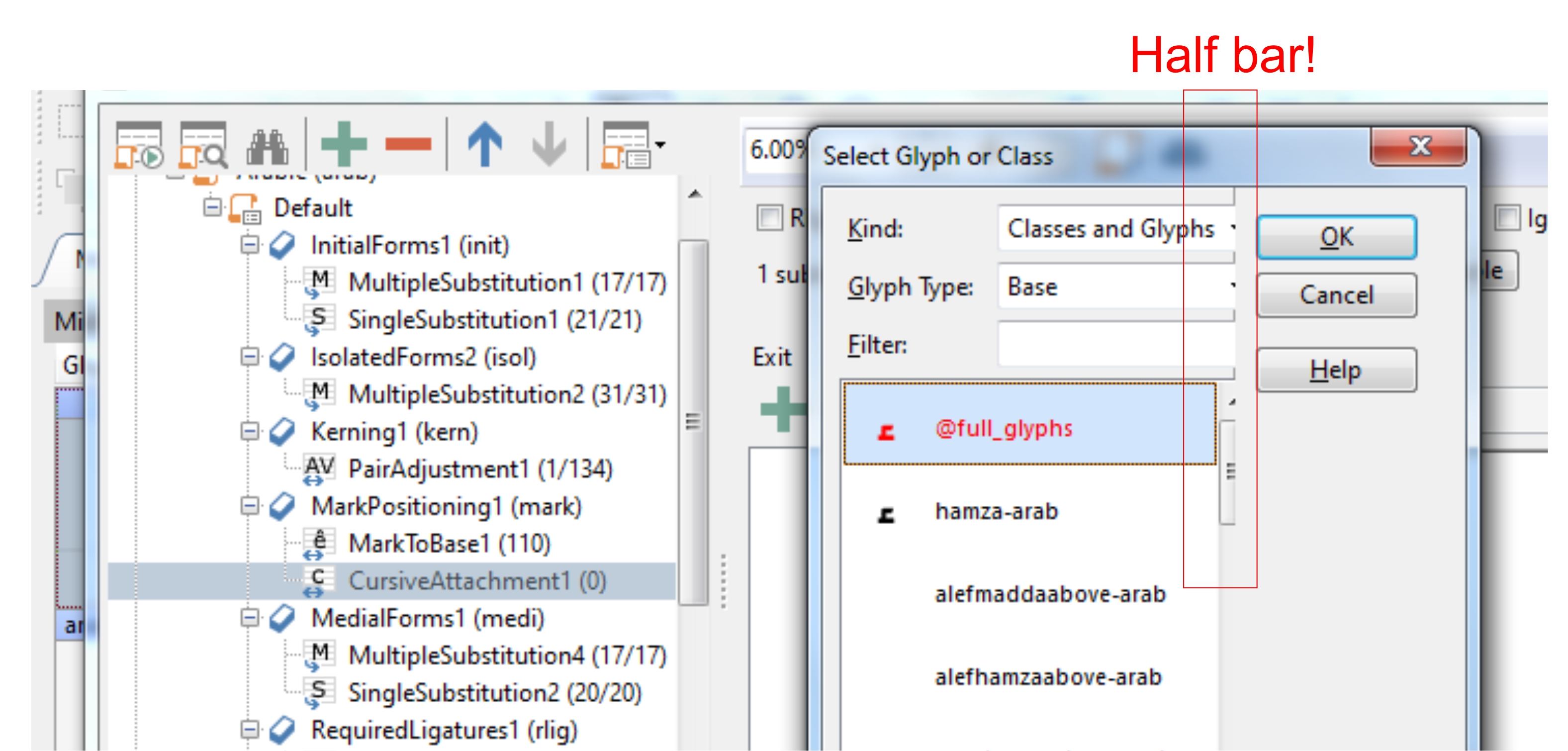Image resolution: width=1568 pixels, height=751 pixels.
Task: Click the Default language system icon
Action: click(245, 209)
